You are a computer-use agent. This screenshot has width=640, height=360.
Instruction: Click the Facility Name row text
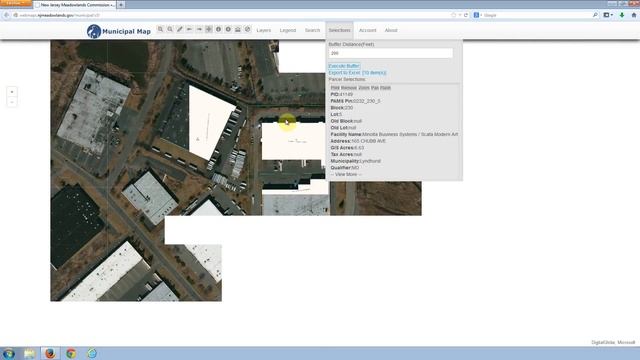[394, 134]
